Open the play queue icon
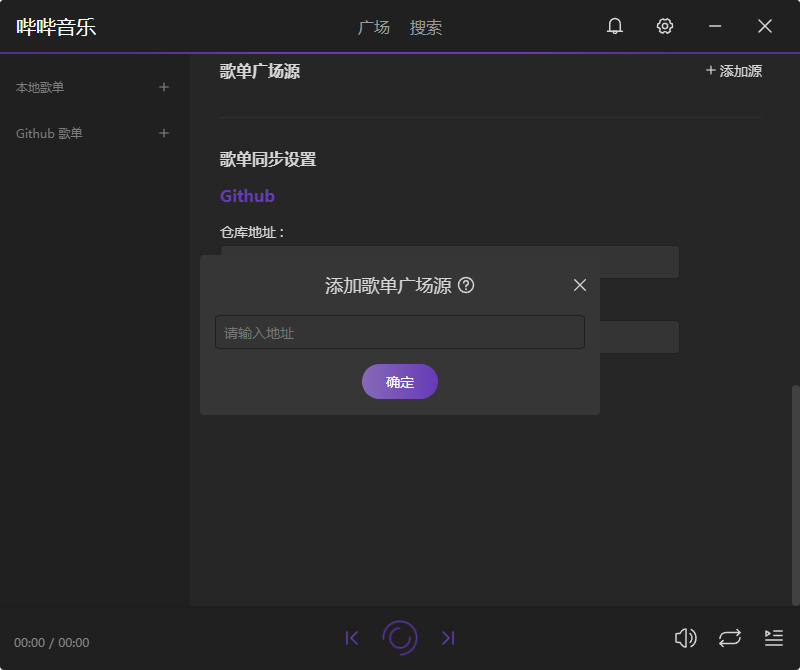 (773, 637)
